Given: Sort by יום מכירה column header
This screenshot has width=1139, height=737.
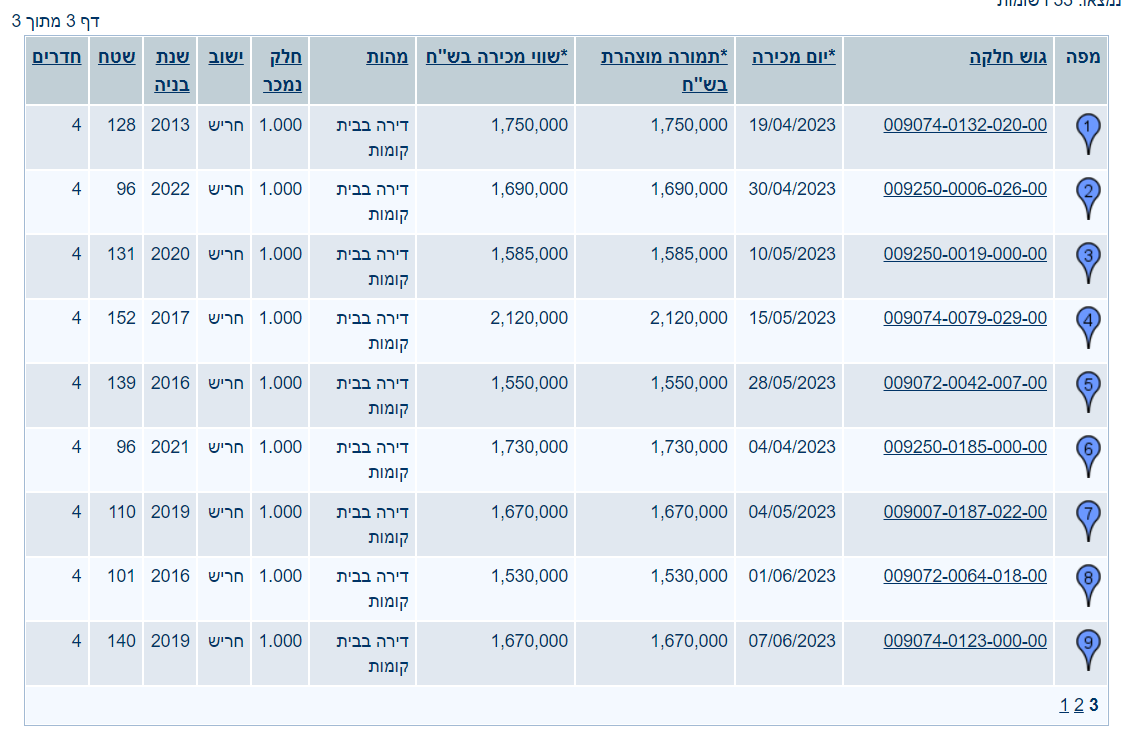Looking at the screenshot, I should coord(793,57).
